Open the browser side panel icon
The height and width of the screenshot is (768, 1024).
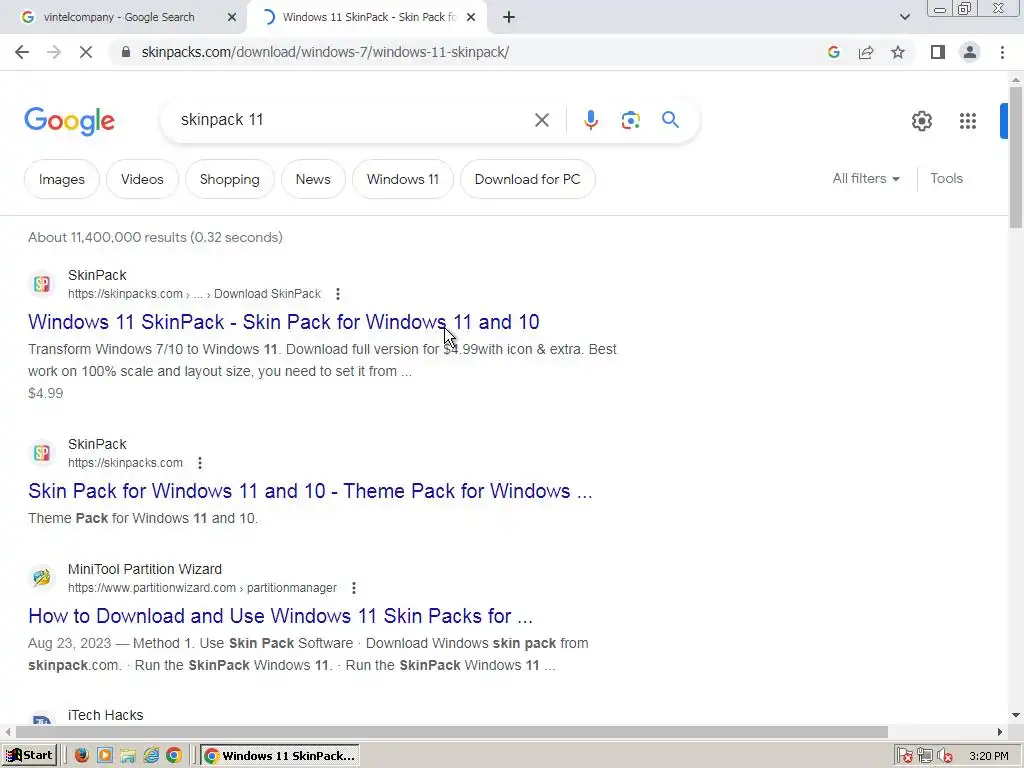[x=938, y=52]
